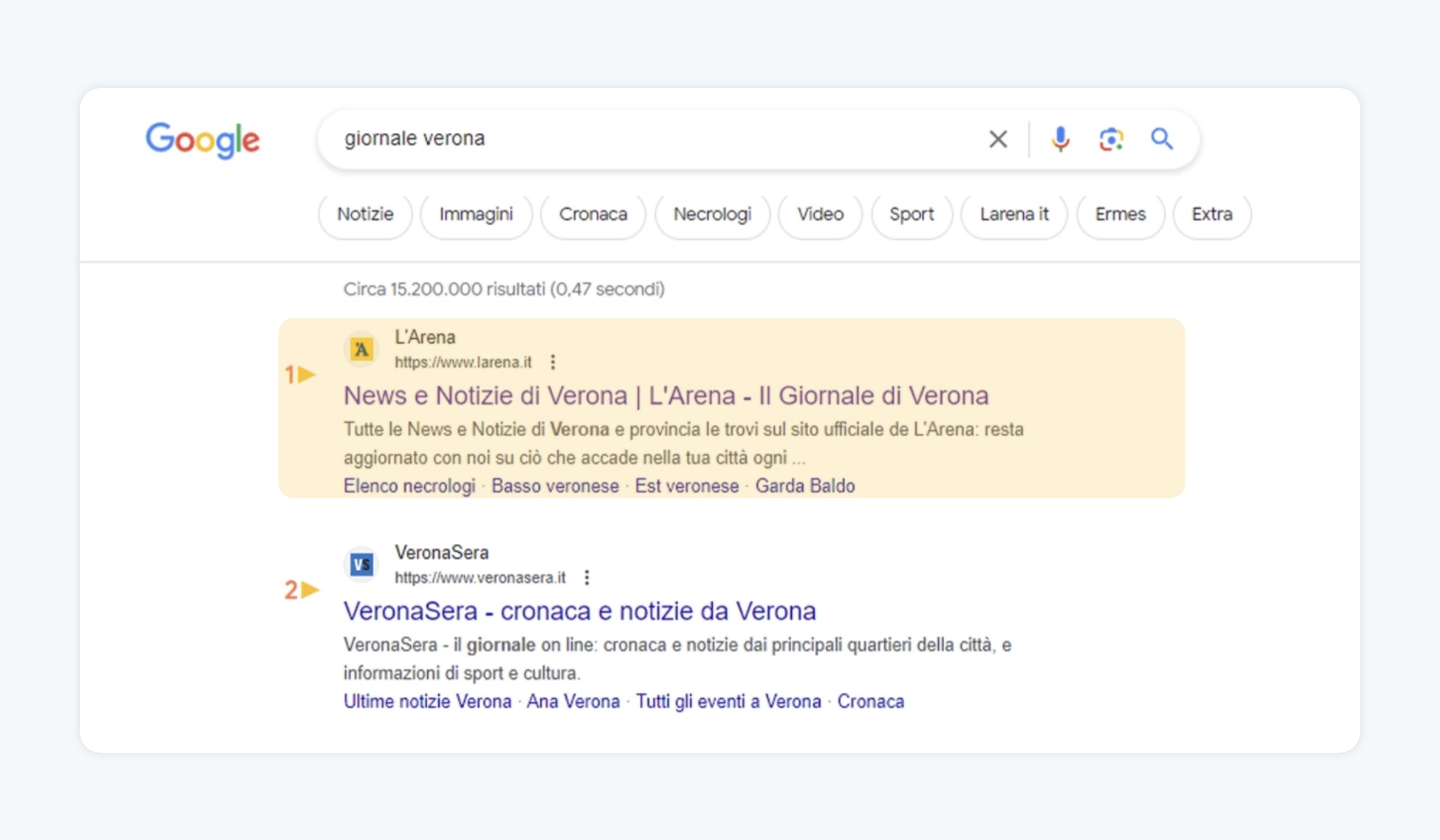
Task: Start voice search with the microphone icon
Action: pyautogui.click(x=1060, y=139)
